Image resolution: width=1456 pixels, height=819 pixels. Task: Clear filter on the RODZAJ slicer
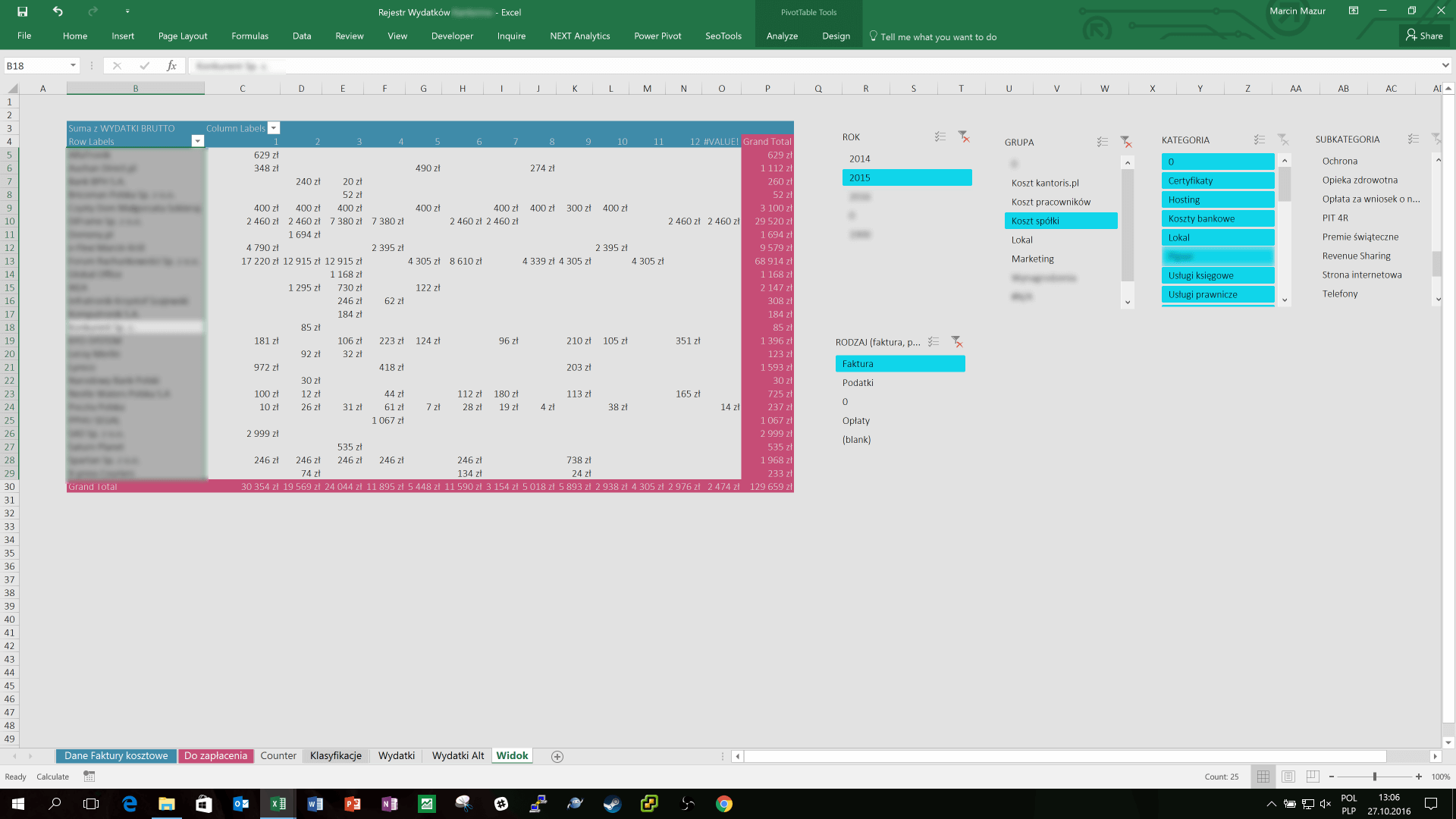point(957,342)
